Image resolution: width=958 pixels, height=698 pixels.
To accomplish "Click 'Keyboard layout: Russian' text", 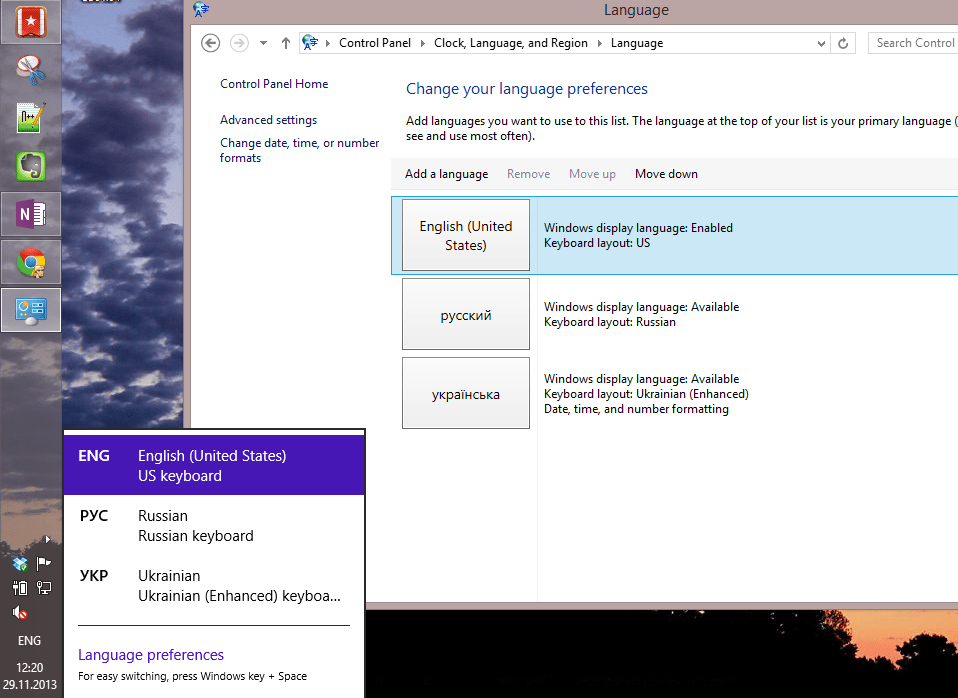I will pyautogui.click(x=610, y=322).
